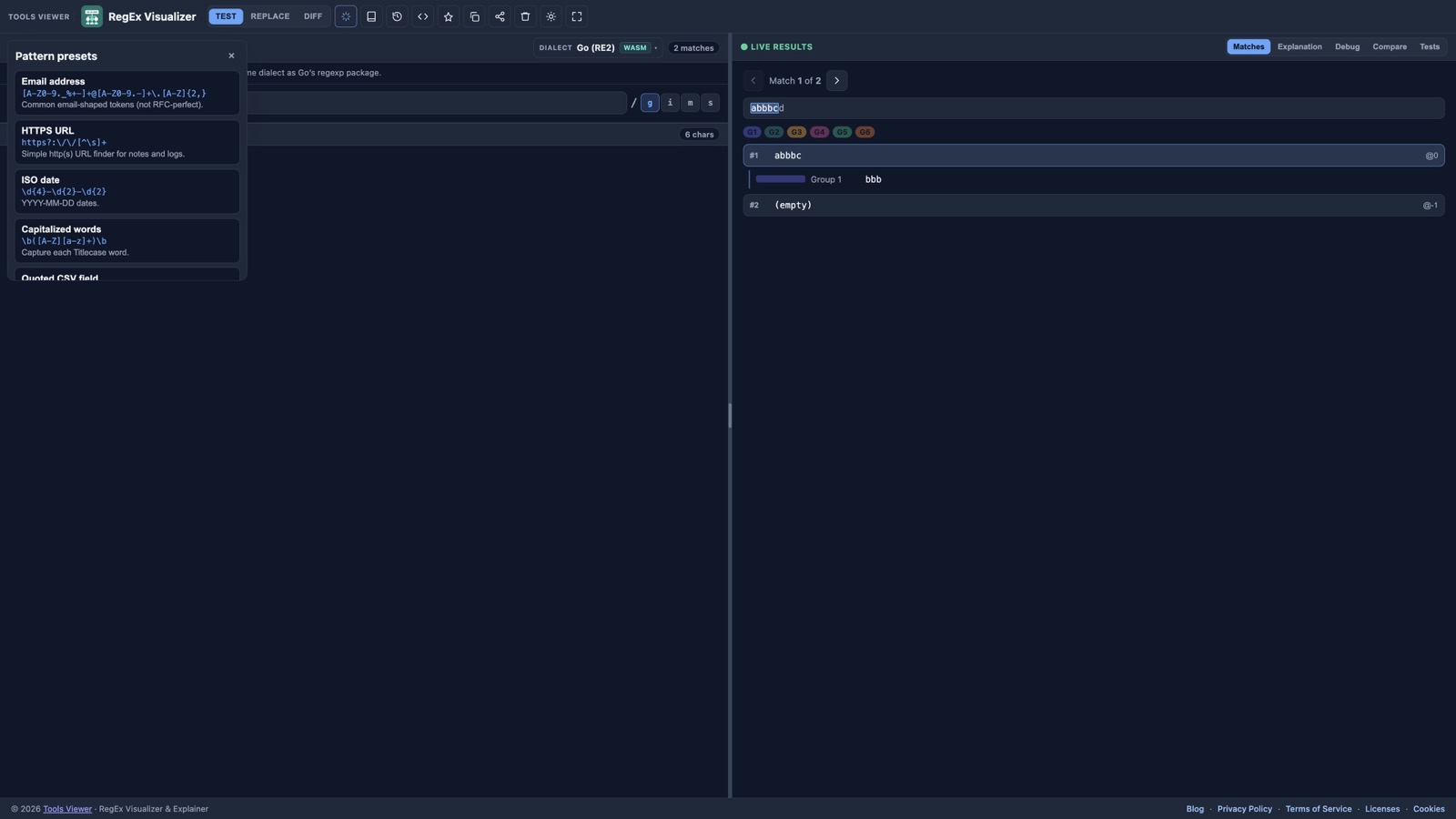Click the G5 group color chip

coord(842,132)
